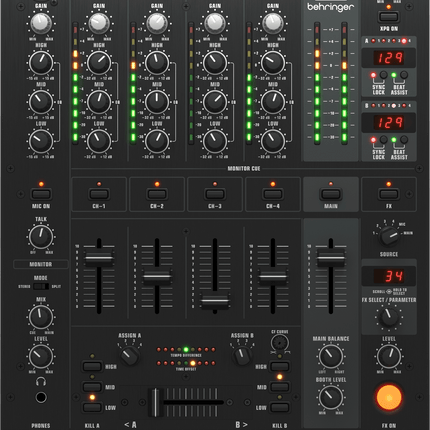Toggle the FX monitor cue button
The height and width of the screenshot is (430, 430).
389,194
